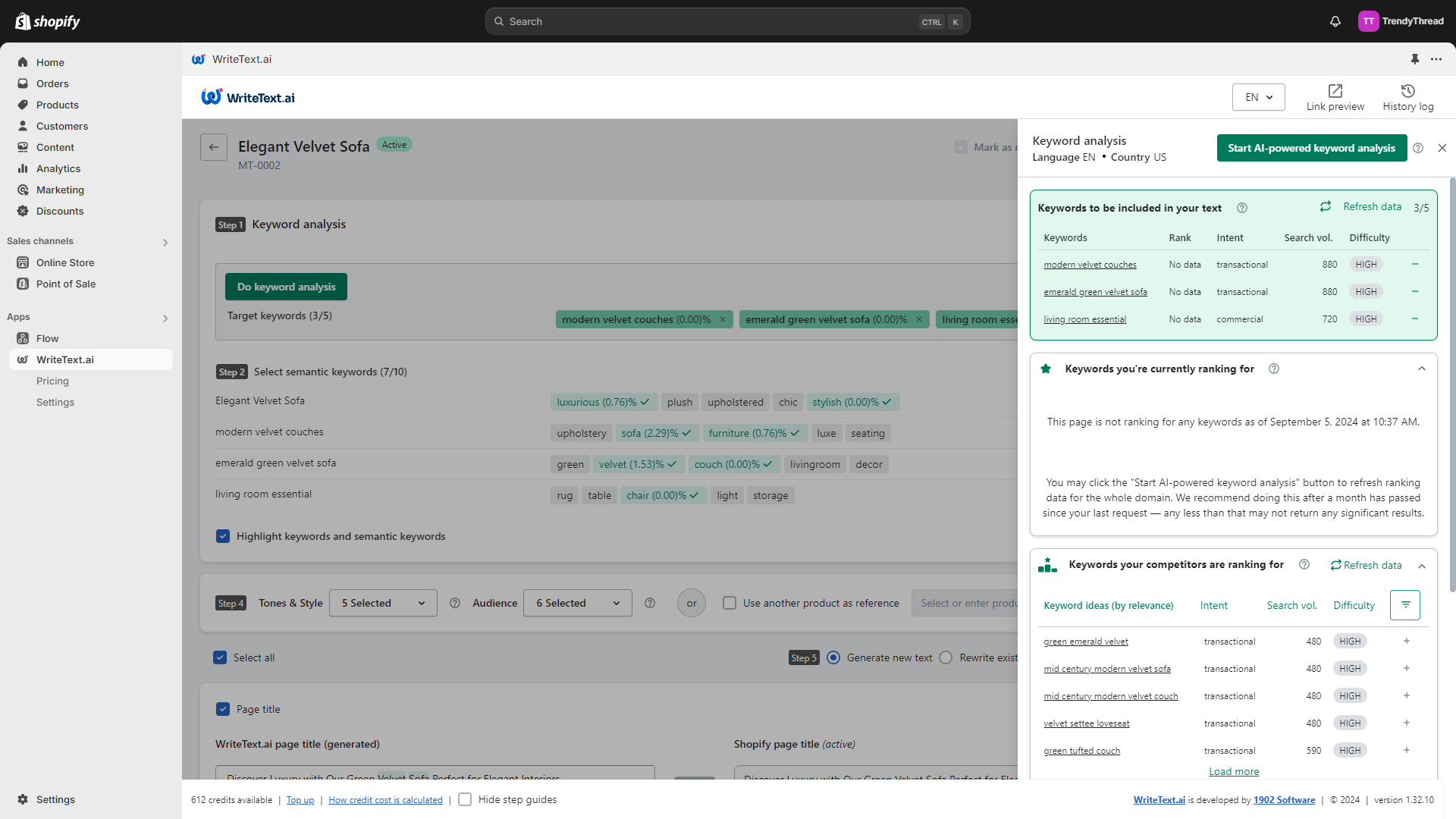
Task: Sort competitor keywords by Difficulty
Action: pos(1354,605)
